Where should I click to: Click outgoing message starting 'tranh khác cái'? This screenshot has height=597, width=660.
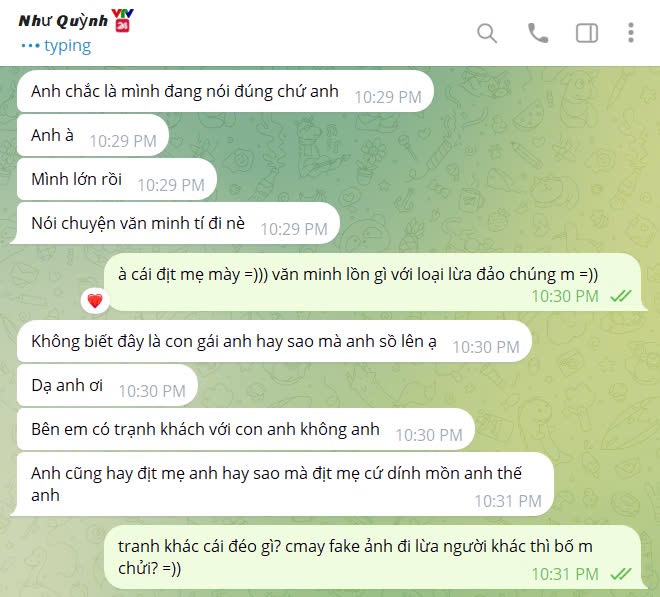coord(375,557)
